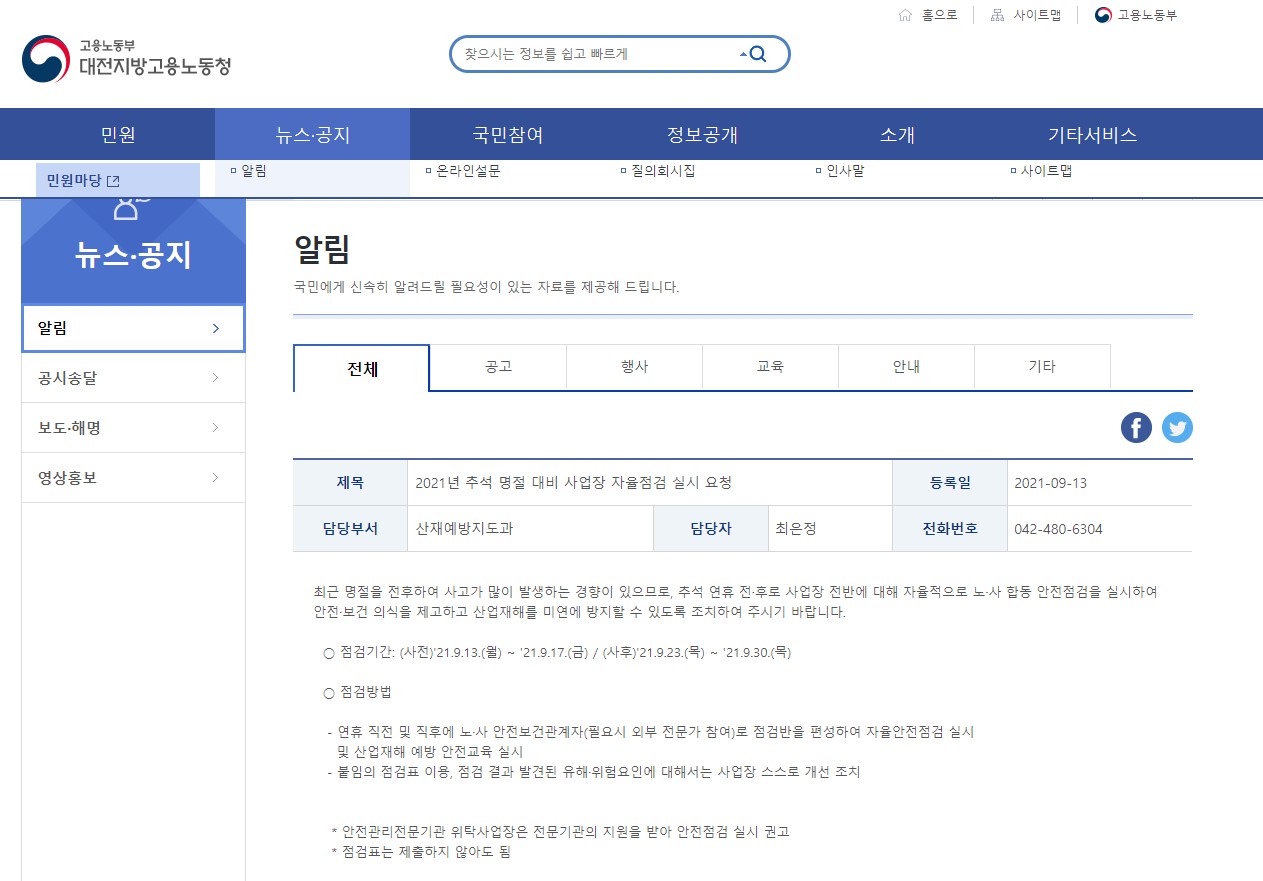Click the 고용노동부 emblem in the top bar

1103,15
